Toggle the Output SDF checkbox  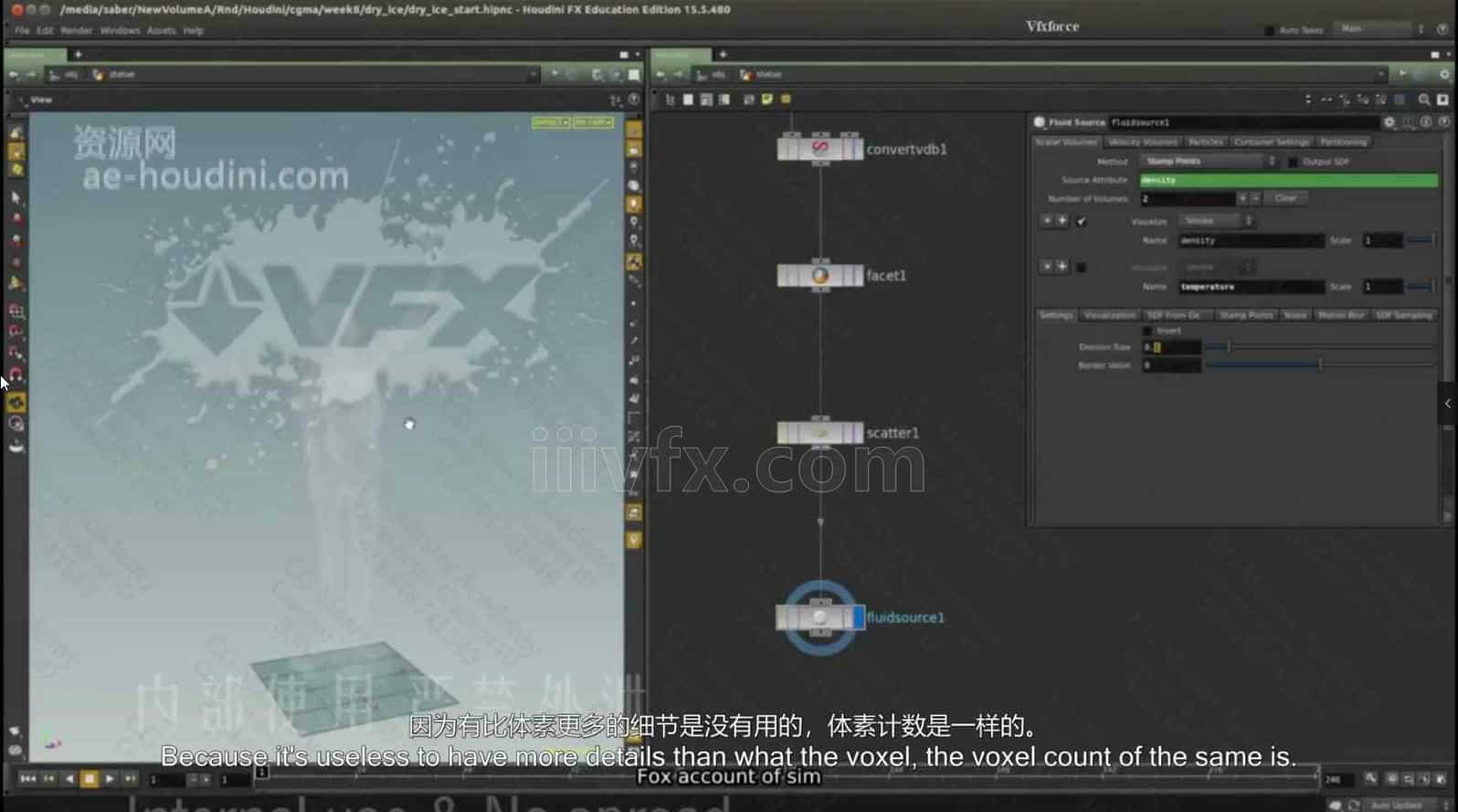point(1293,162)
